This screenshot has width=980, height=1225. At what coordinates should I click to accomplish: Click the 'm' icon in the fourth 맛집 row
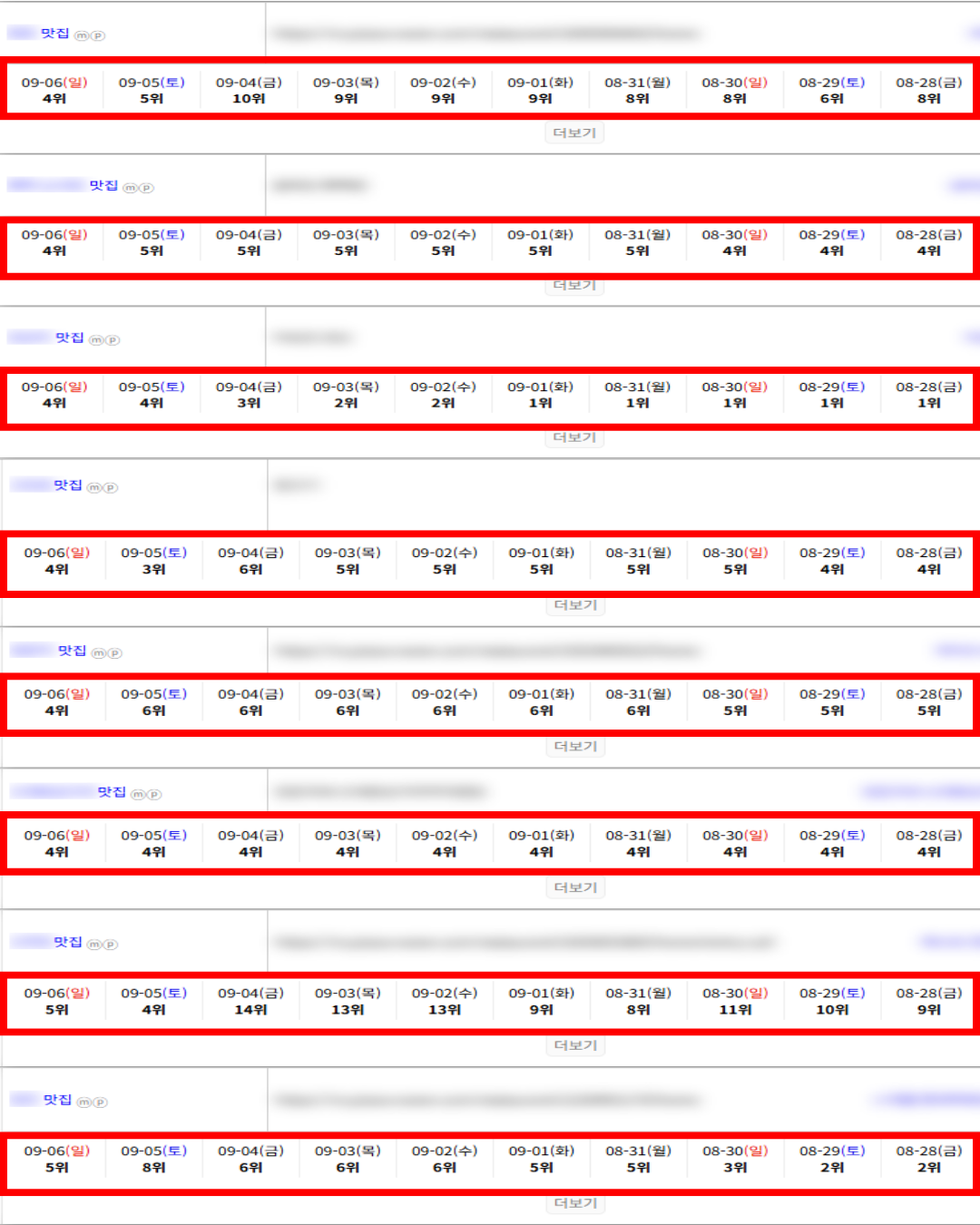point(94,488)
